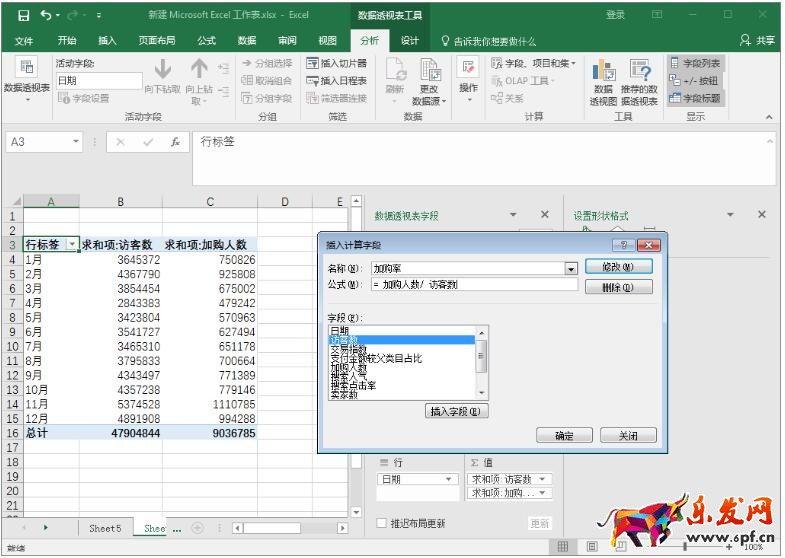Click the field list vertical scrollbar
Viewport: 785px width, 558px height.
click(481, 361)
